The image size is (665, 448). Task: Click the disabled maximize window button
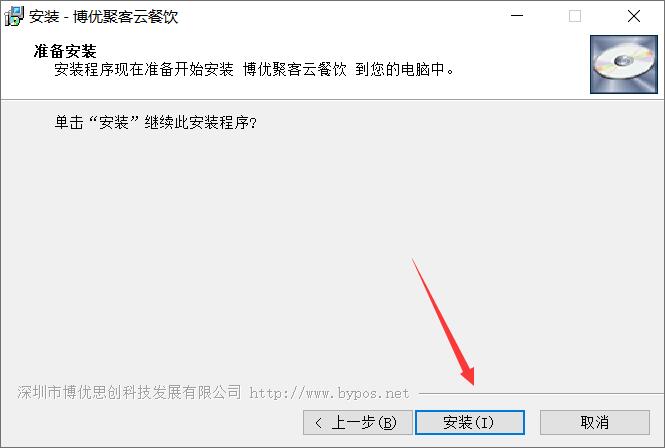(575, 16)
